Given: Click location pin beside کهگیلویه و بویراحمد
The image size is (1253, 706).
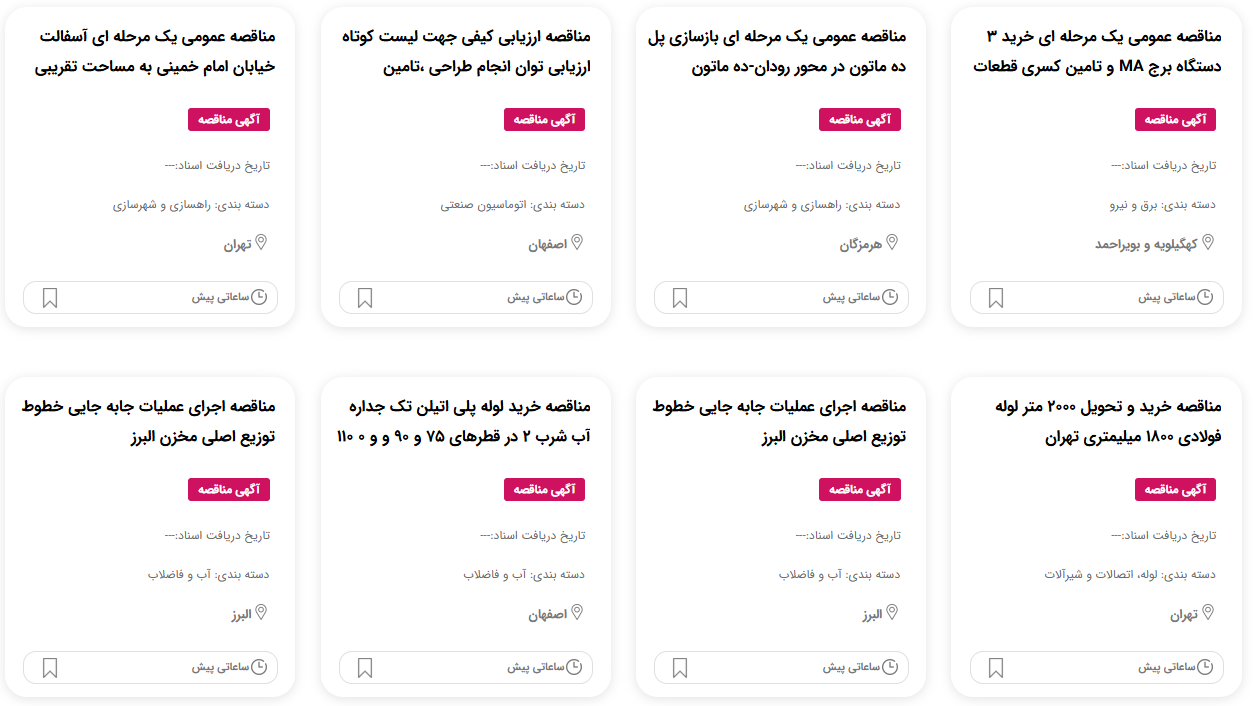Looking at the screenshot, I should [x=1208, y=243].
